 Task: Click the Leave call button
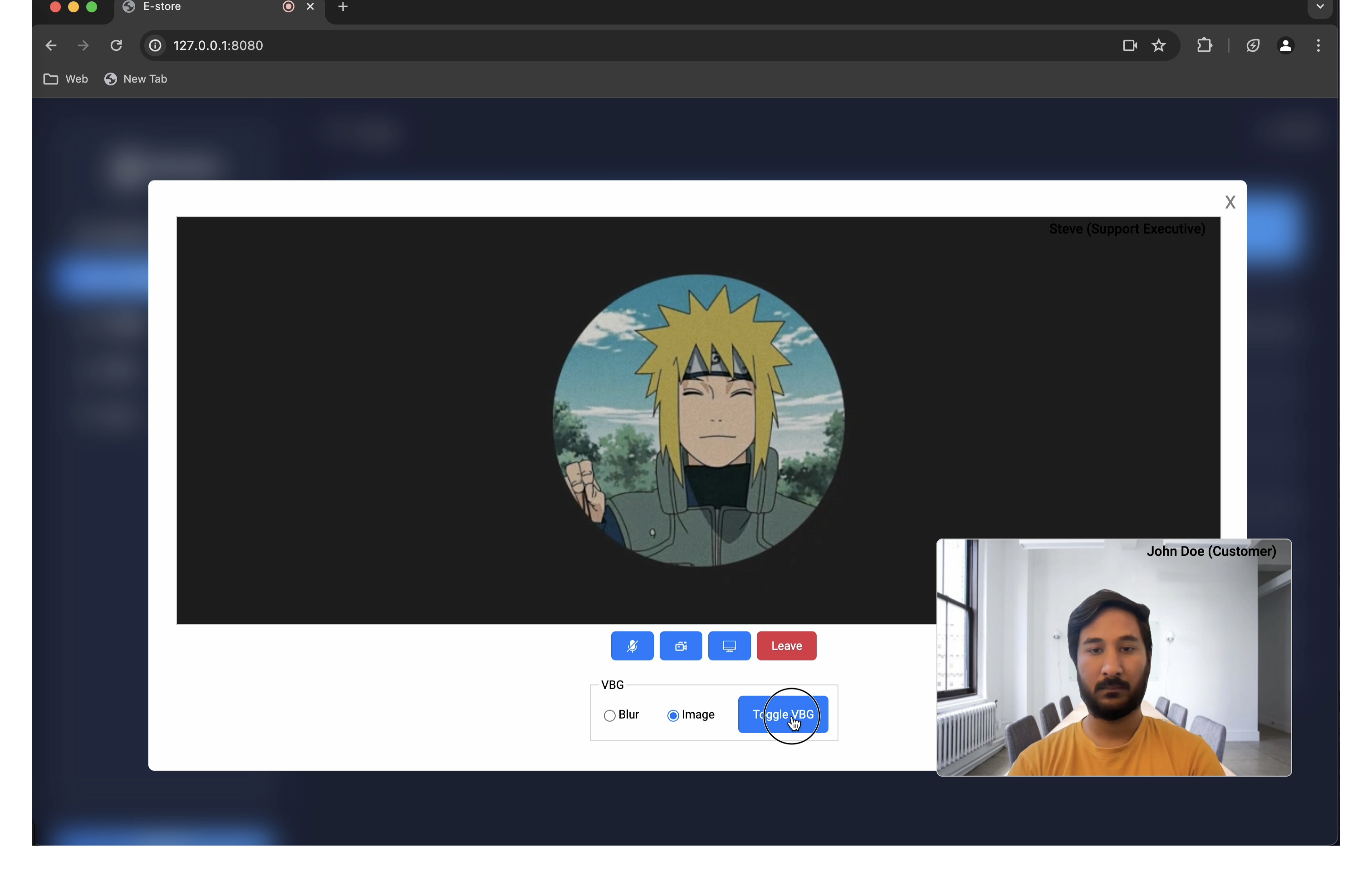pyautogui.click(x=786, y=646)
